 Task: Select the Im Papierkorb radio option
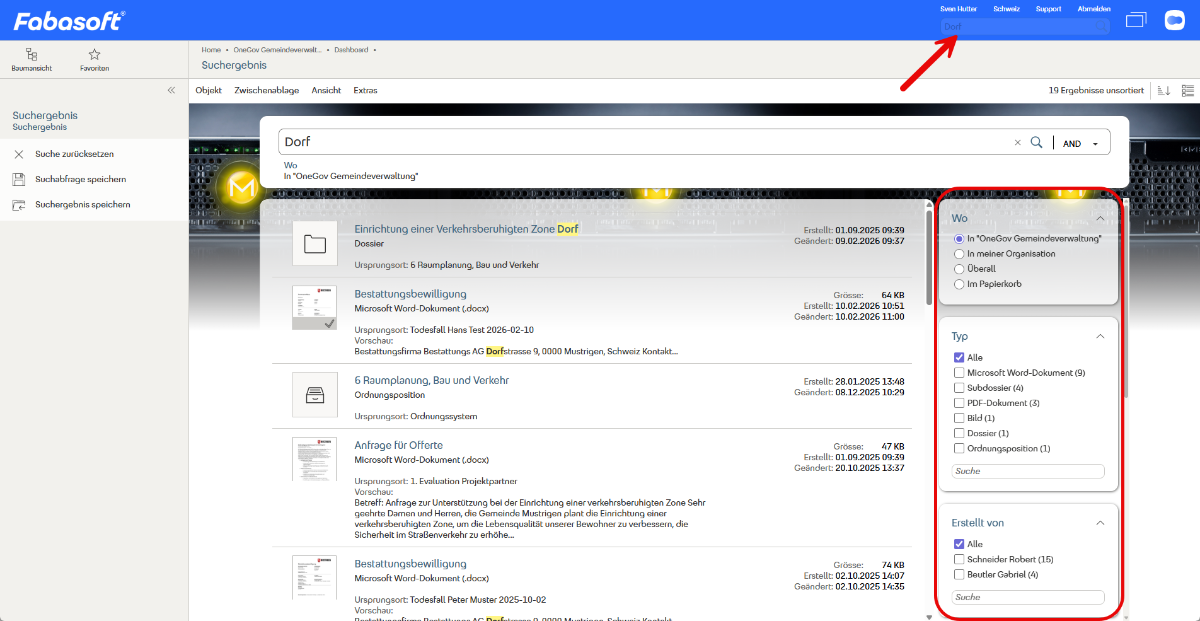(x=959, y=284)
